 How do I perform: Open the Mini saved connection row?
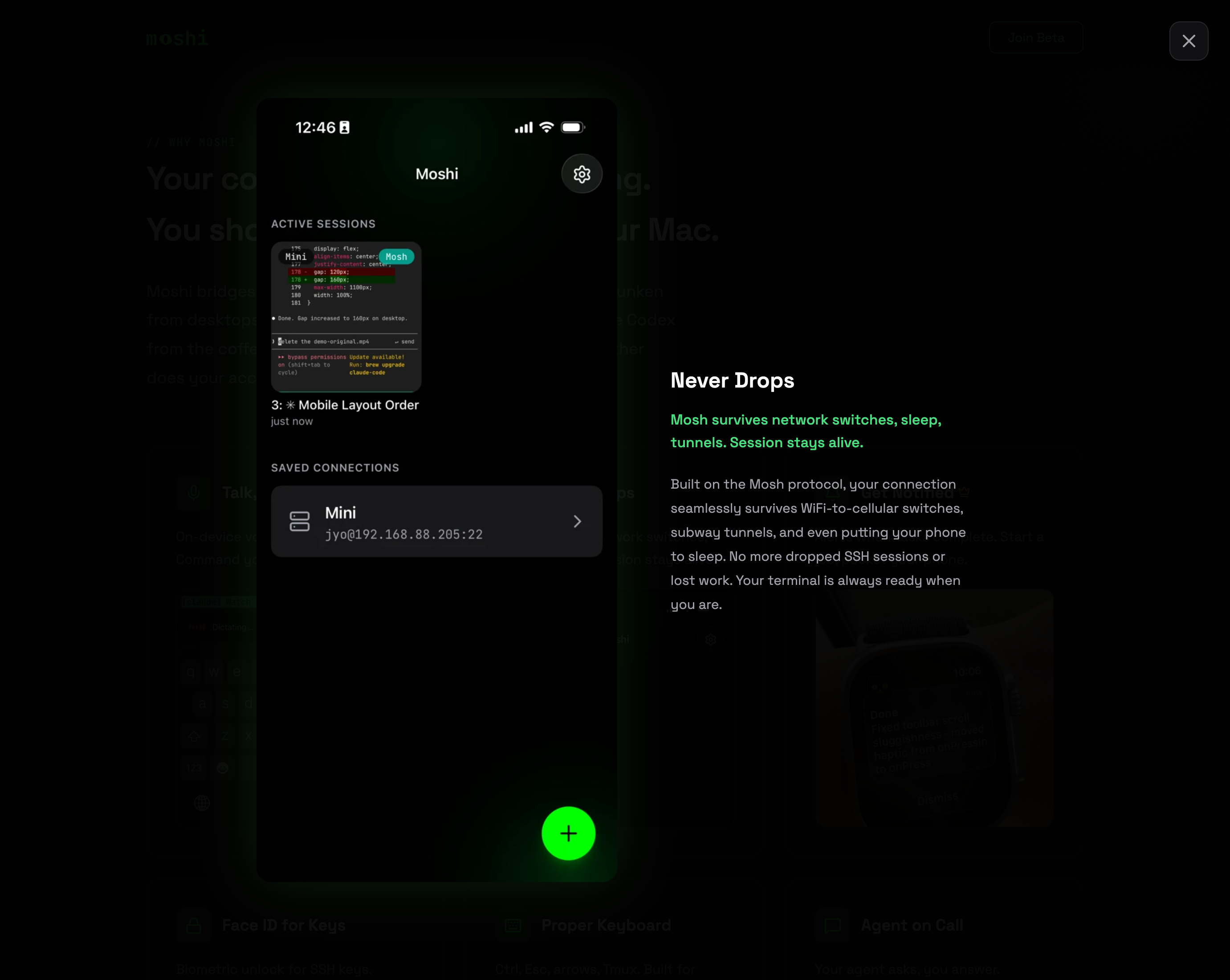pyautogui.click(x=436, y=521)
